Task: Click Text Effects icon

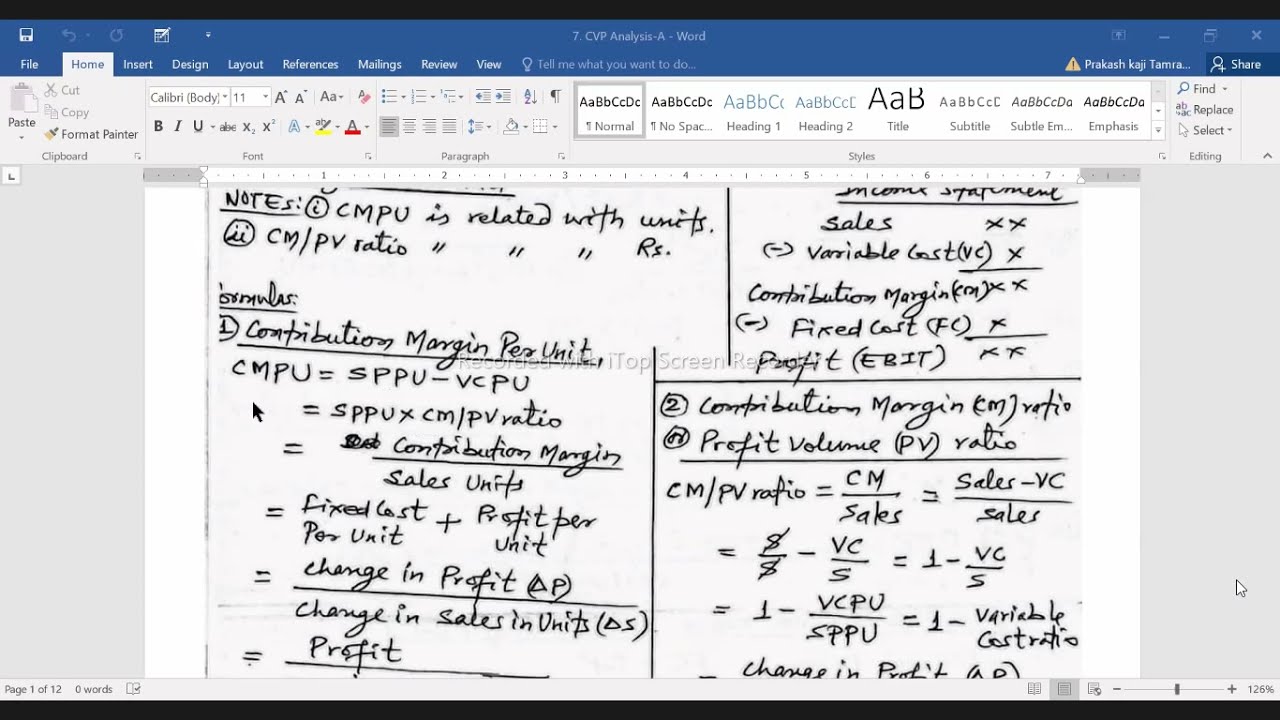Action: [x=294, y=126]
